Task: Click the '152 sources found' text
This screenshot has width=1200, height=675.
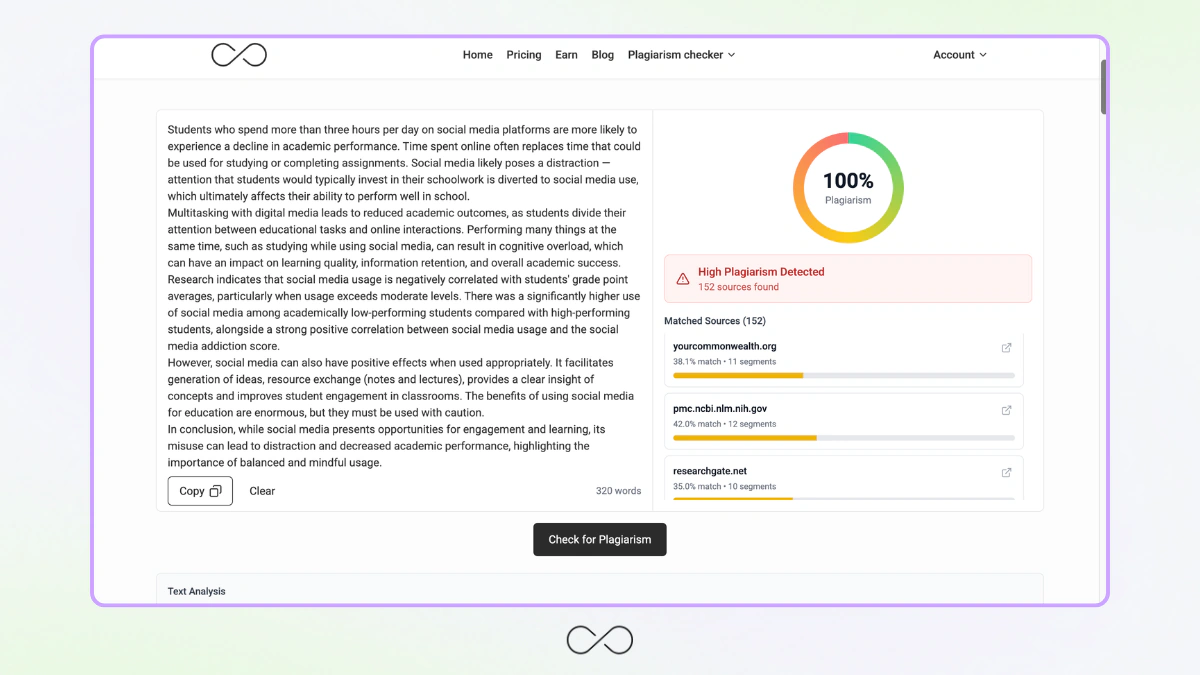Action: click(x=738, y=287)
